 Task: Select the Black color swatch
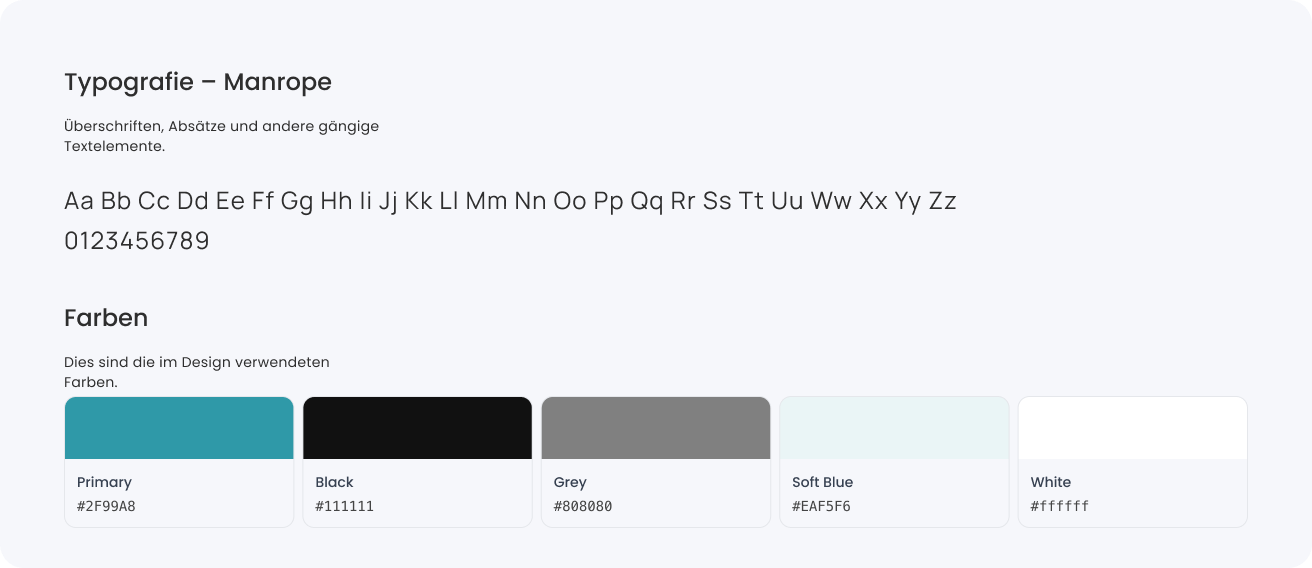417,428
